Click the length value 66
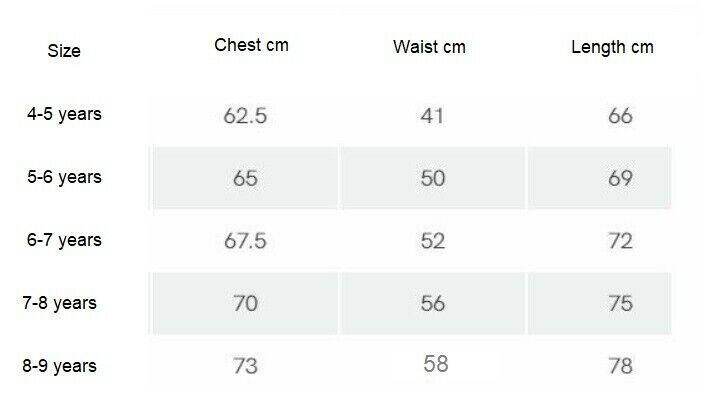The width and height of the screenshot is (713, 408). (x=620, y=116)
